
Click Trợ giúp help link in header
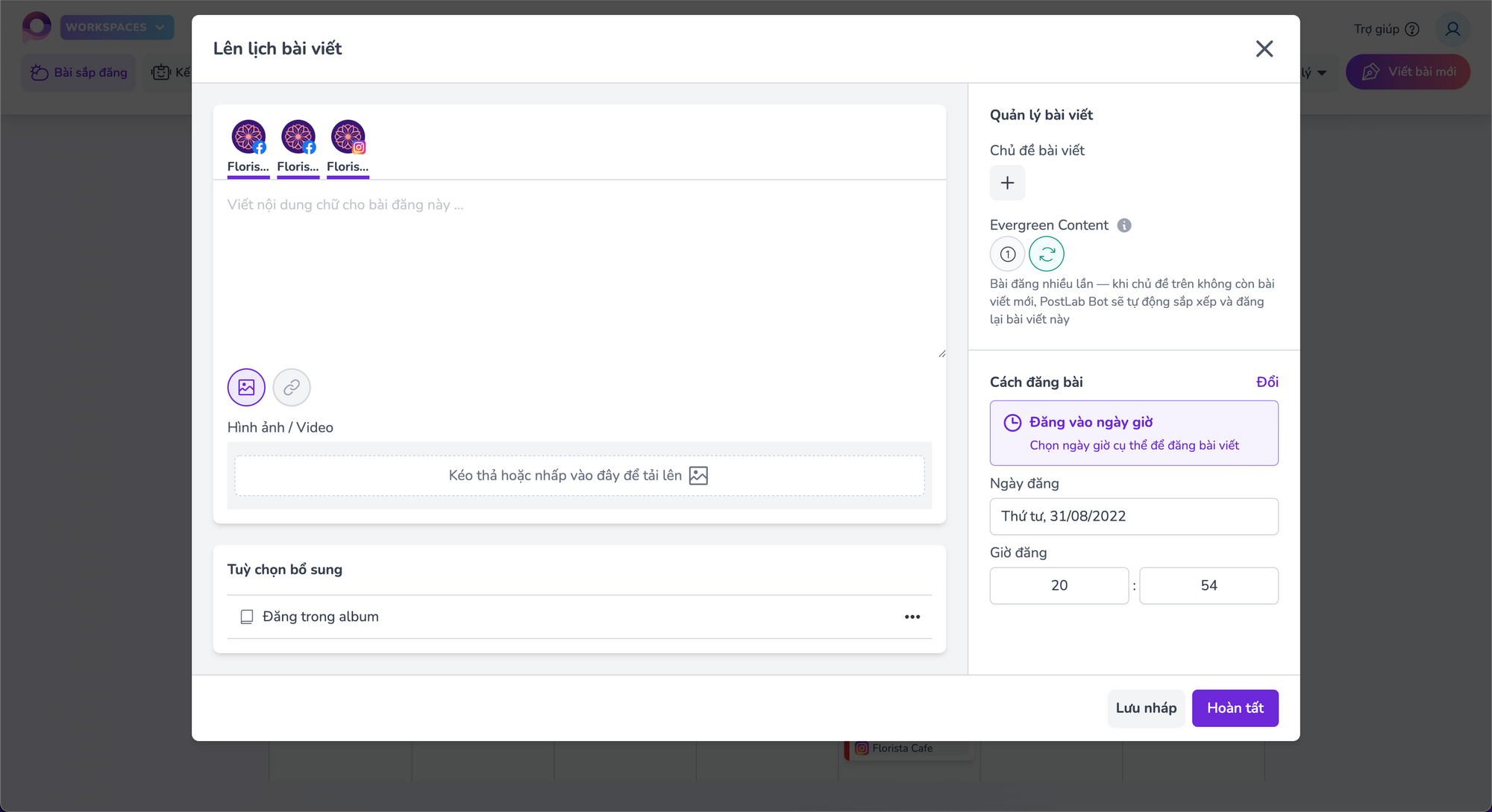coord(1386,29)
